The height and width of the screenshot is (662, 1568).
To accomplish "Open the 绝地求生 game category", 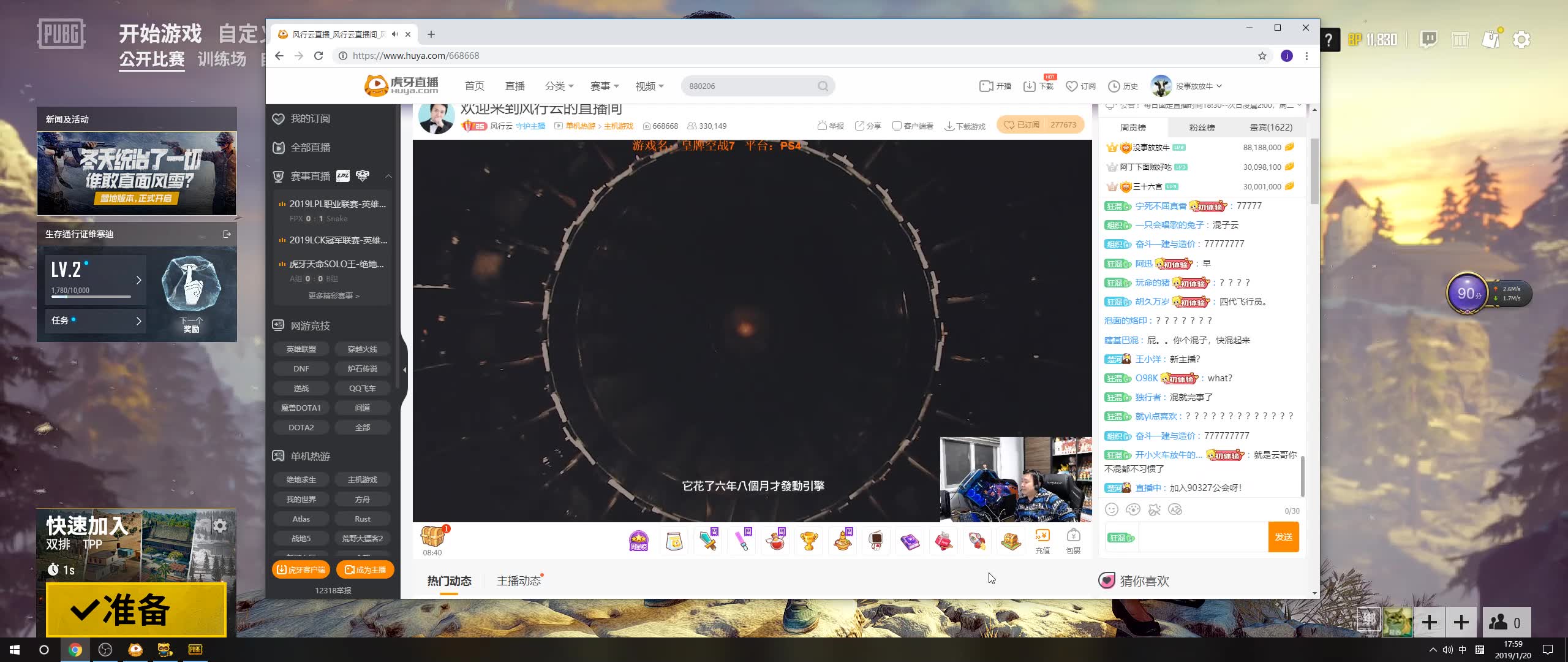I will click(x=301, y=480).
